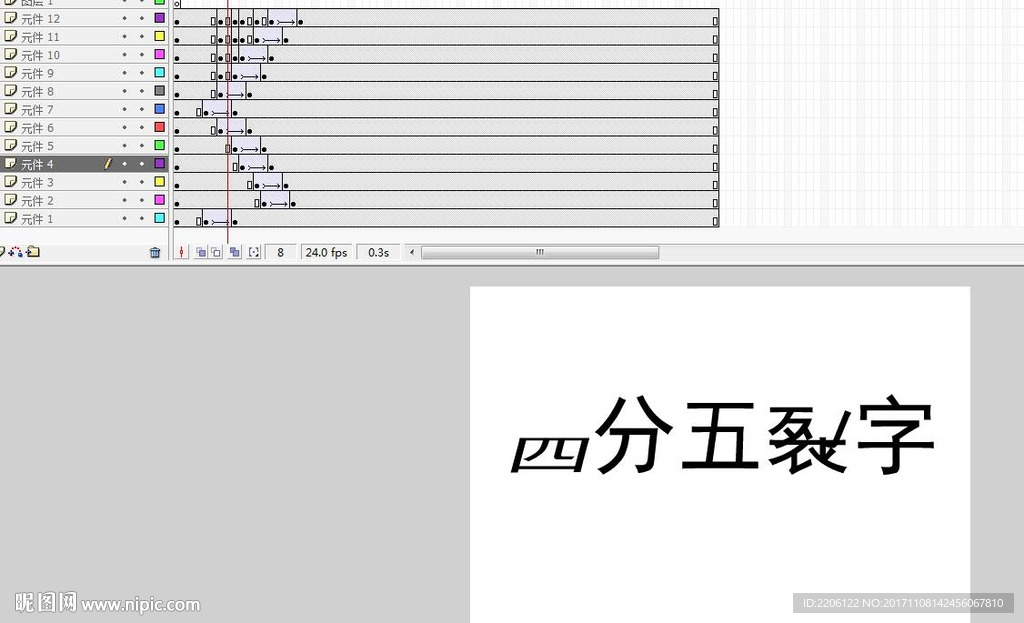1024x623 pixels.
Task: Click the layer icon of 元件 12
Action: click(x=10, y=18)
